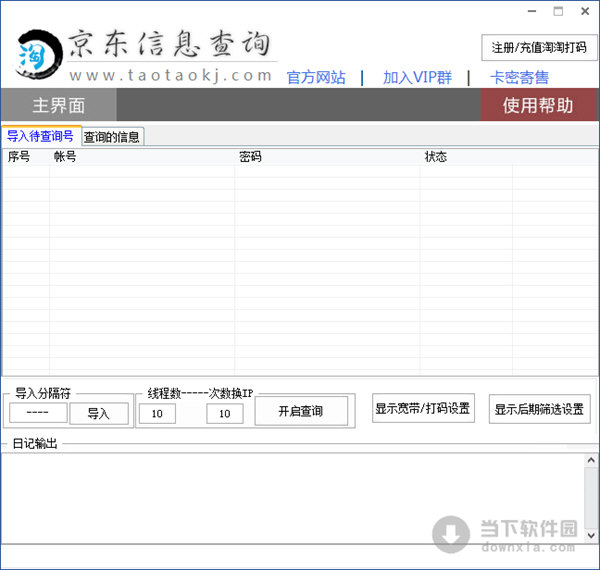Focus the 导入分隔符 input field
The width and height of the screenshot is (600, 570).
(x=38, y=413)
